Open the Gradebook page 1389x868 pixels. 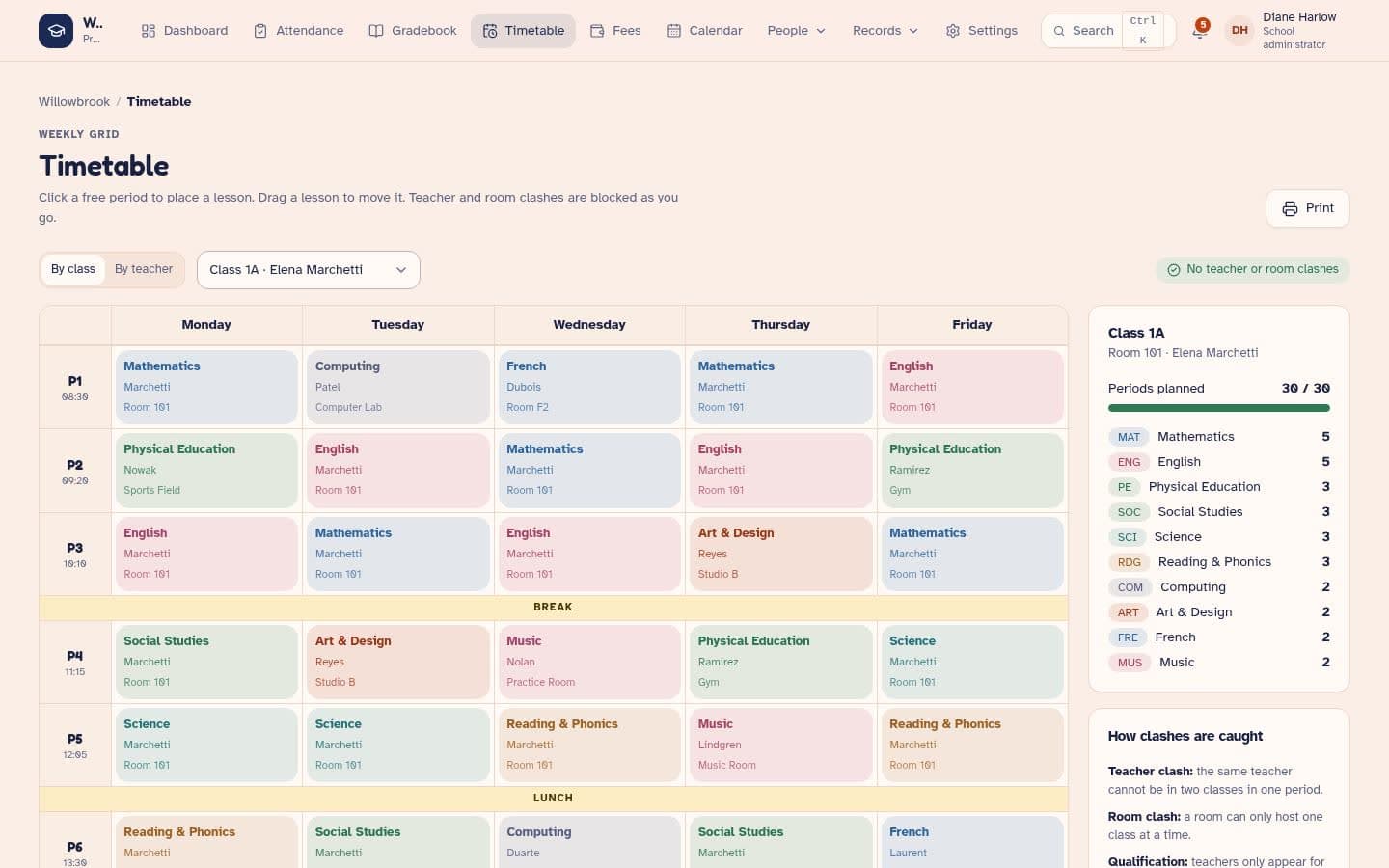413,31
